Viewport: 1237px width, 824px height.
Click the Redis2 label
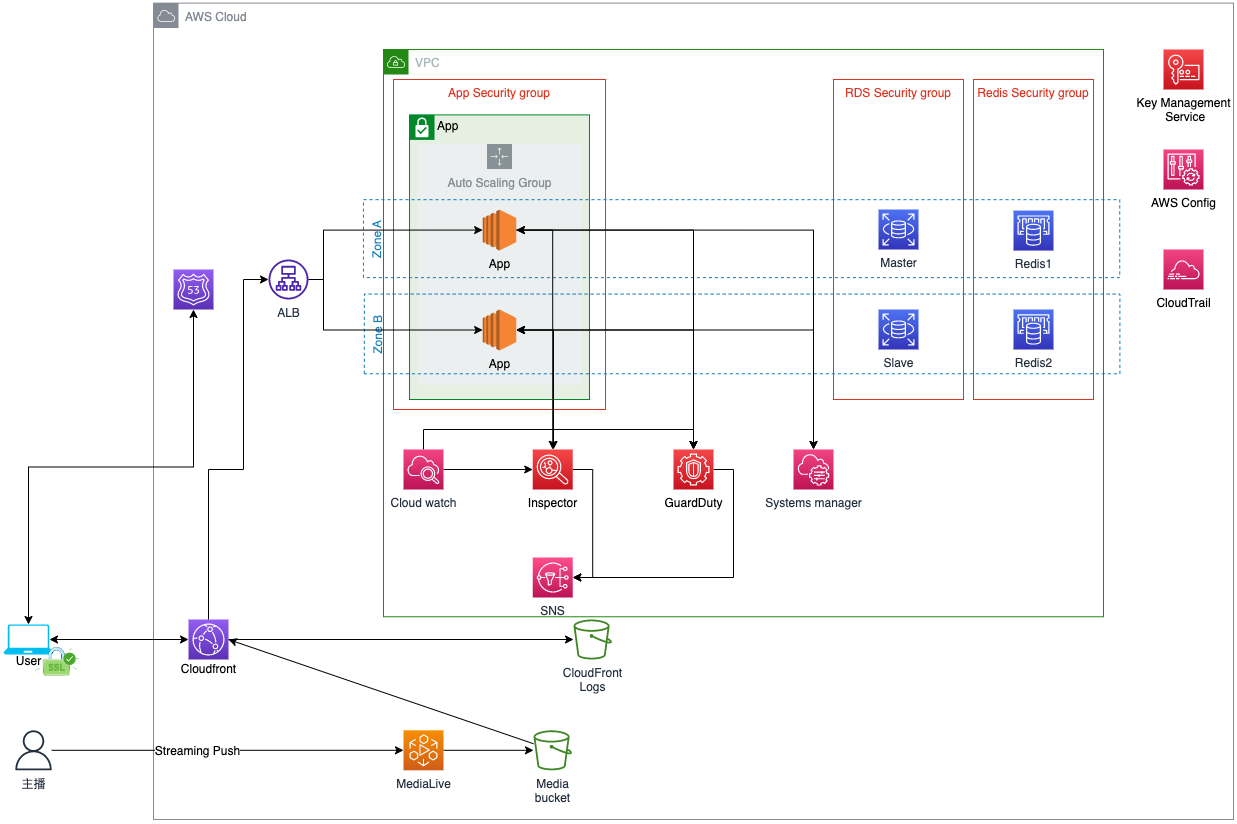(1033, 363)
